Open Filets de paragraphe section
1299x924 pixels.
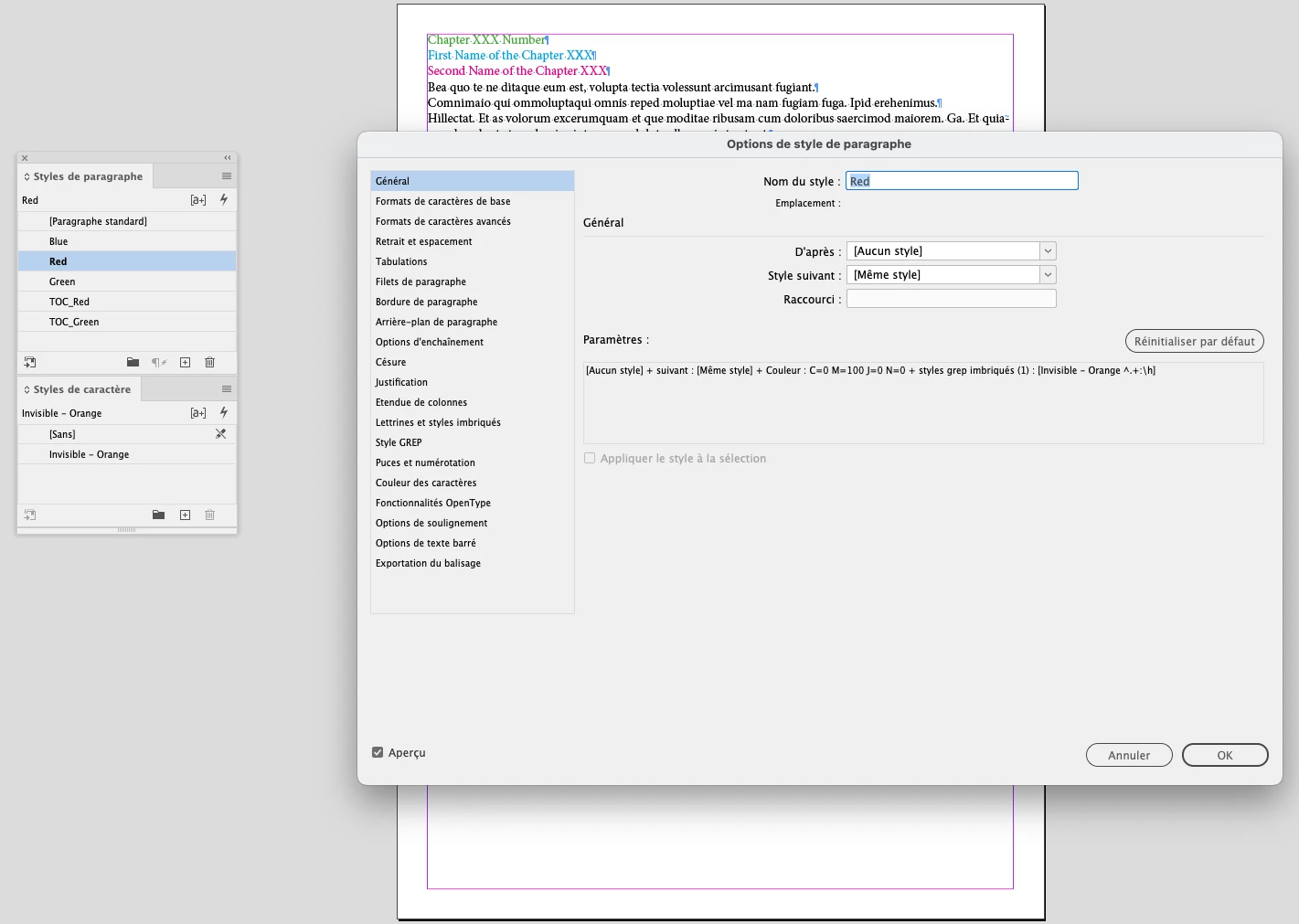click(x=473, y=281)
